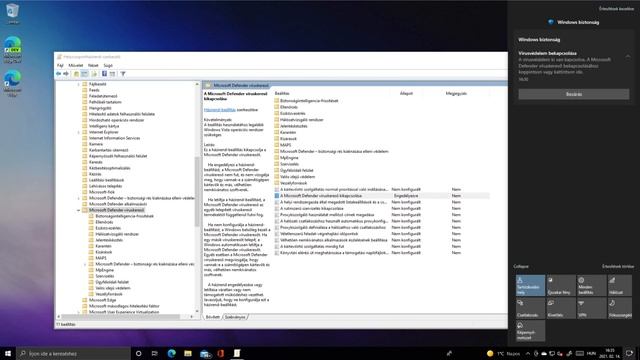Click in the taskbar search box
640x360 pixels.
click(73, 353)
